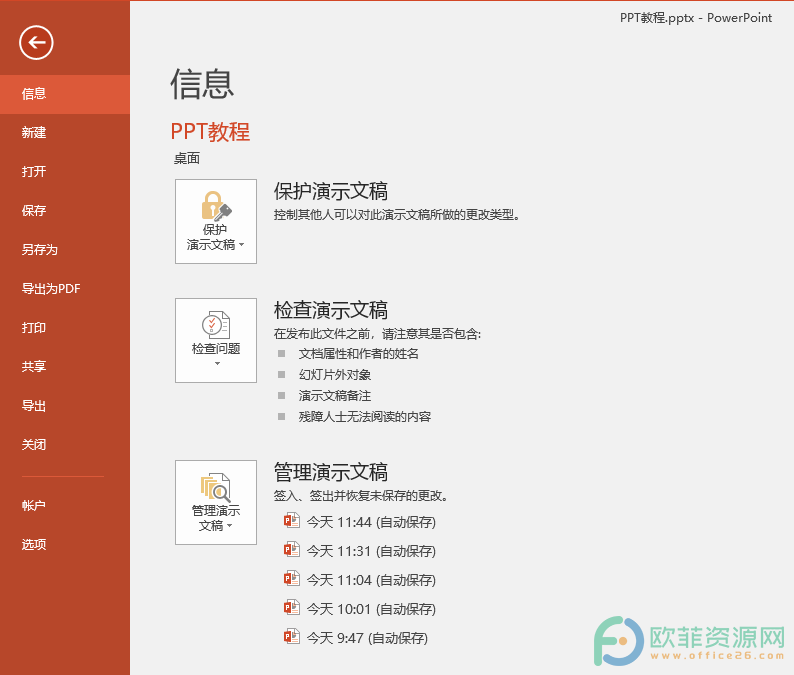794x675 pixels.
Task: Expand the 保护演示文稿 dropdown arrow
Action: (242, 245)
